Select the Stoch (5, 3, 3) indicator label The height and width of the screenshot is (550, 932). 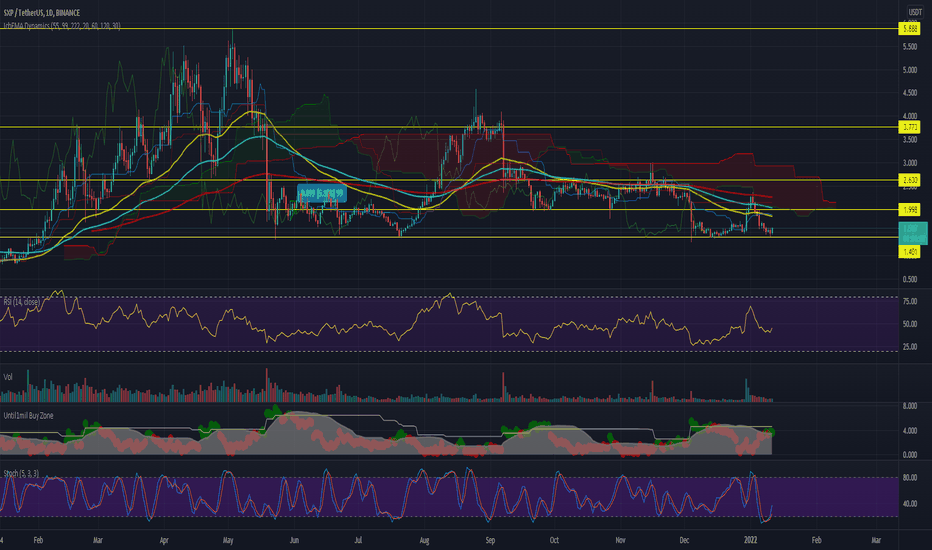(21, 473)
